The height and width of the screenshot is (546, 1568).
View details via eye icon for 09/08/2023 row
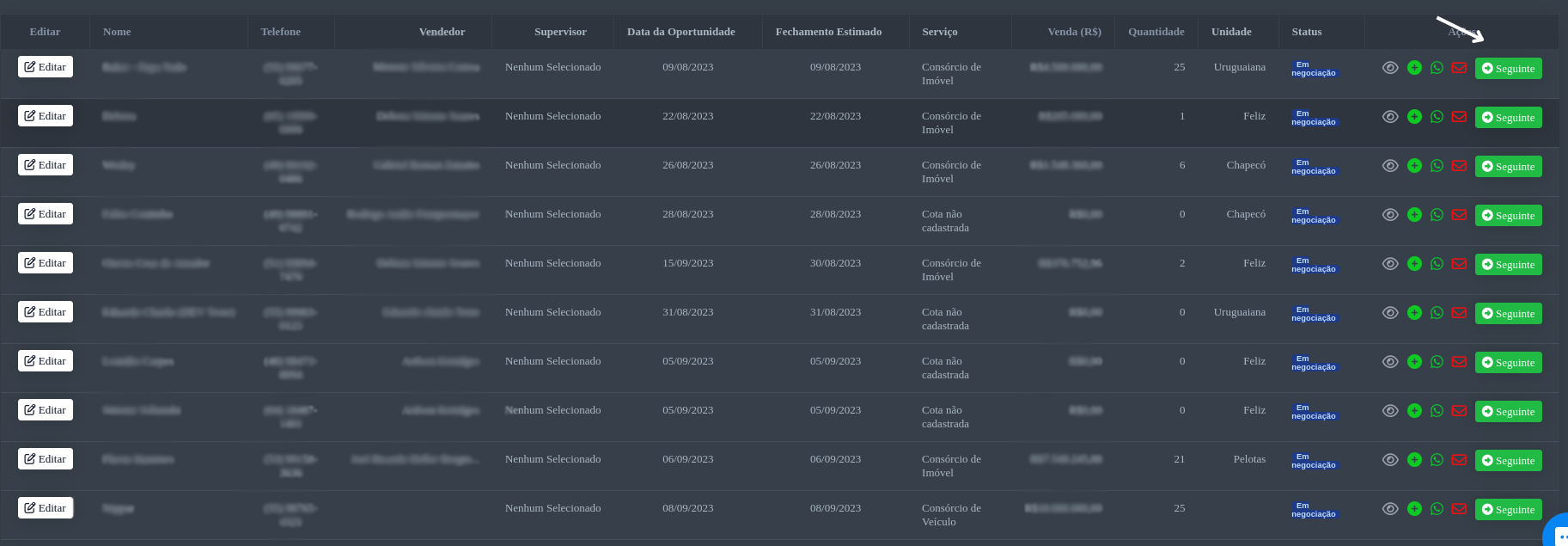point(1390,68)
